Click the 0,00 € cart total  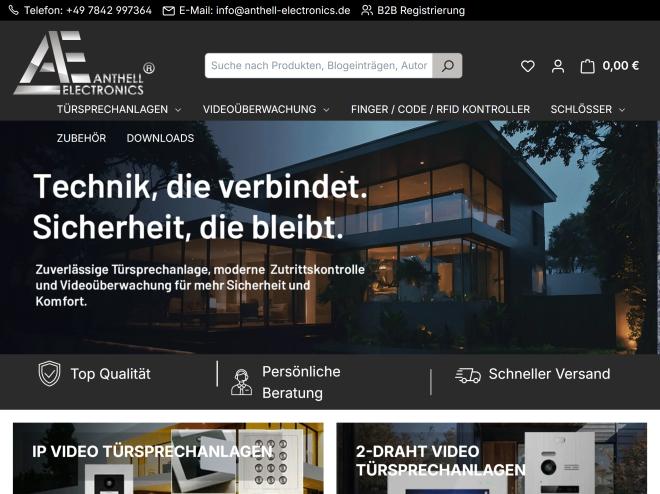[x=620, y=66]
